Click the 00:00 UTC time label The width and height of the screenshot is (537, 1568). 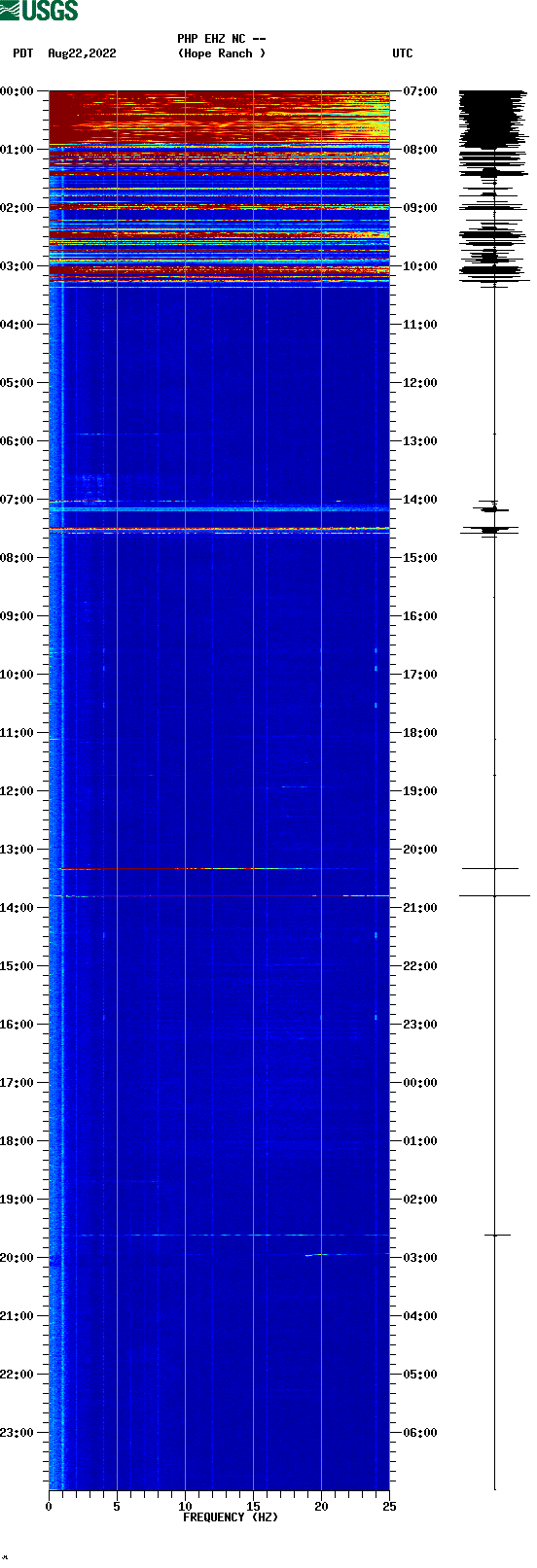click(x=420, y=1083)
